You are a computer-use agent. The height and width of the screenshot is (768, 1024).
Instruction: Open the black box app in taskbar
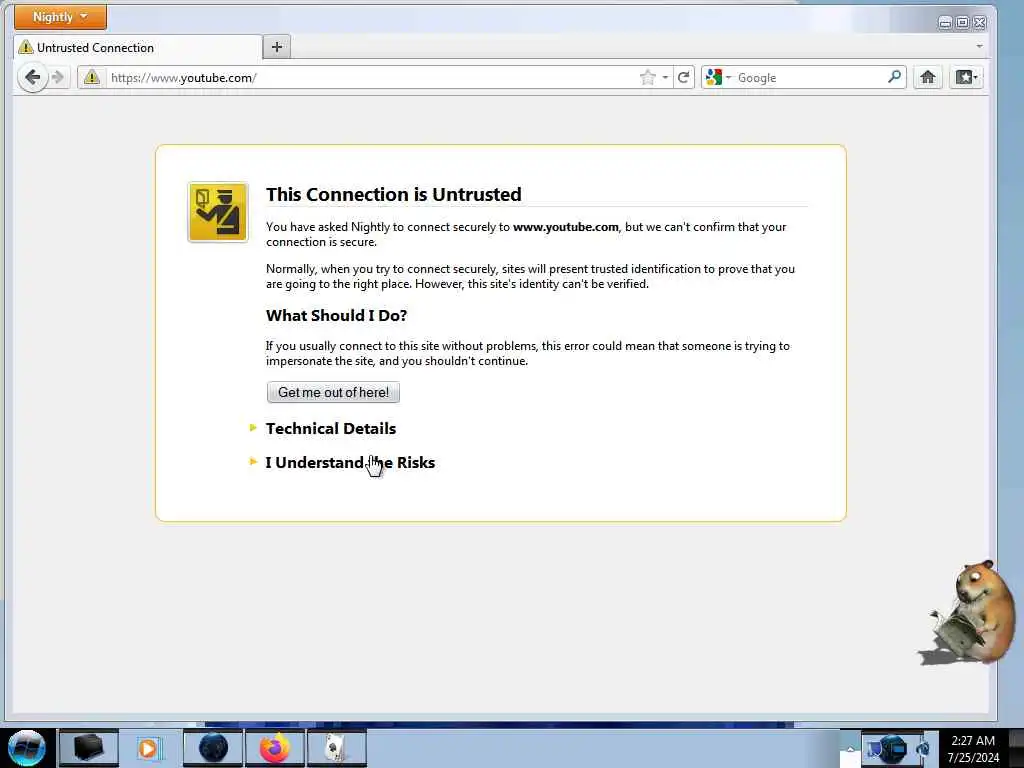click(89, 748)
